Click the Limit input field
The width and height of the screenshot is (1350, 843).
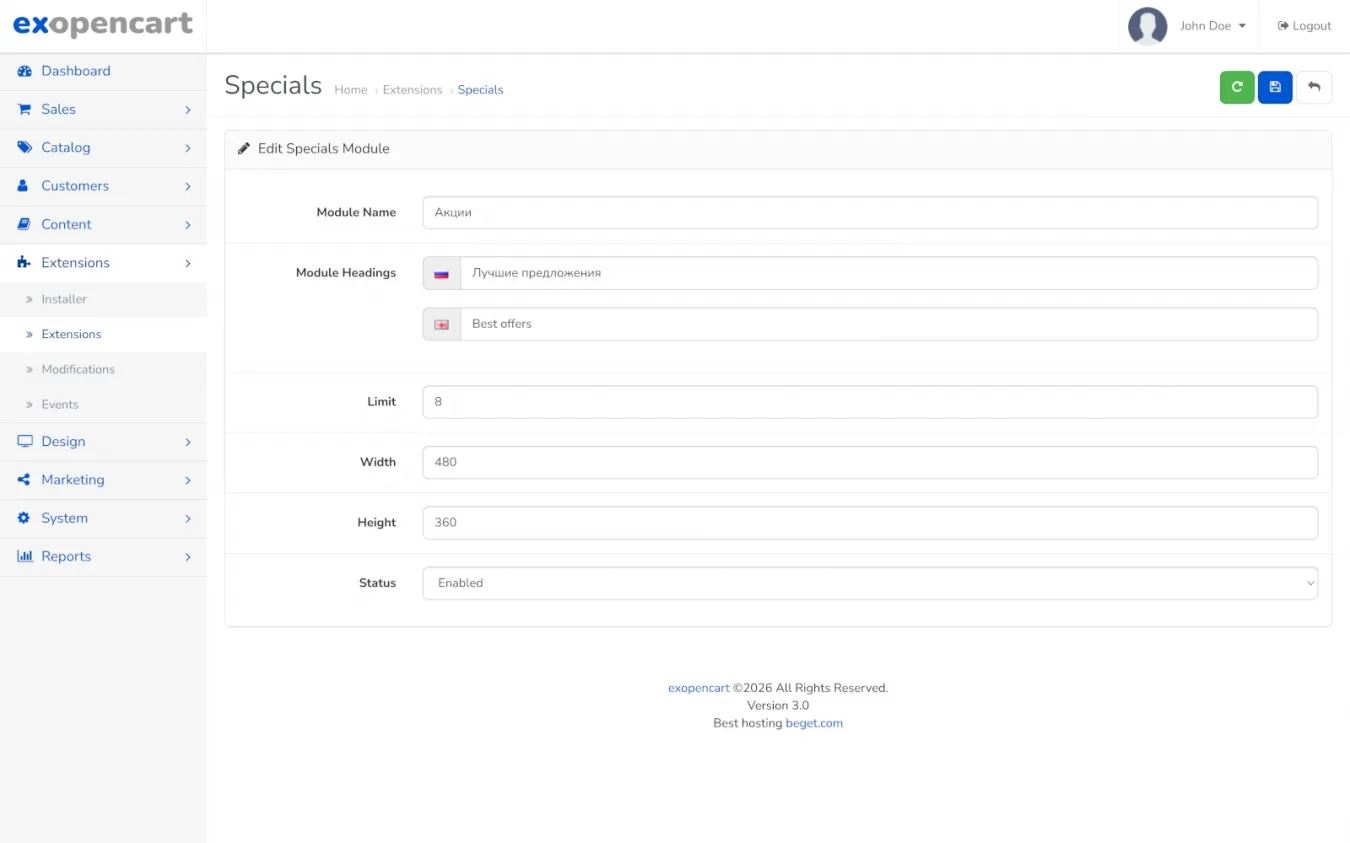click(869, 402)
